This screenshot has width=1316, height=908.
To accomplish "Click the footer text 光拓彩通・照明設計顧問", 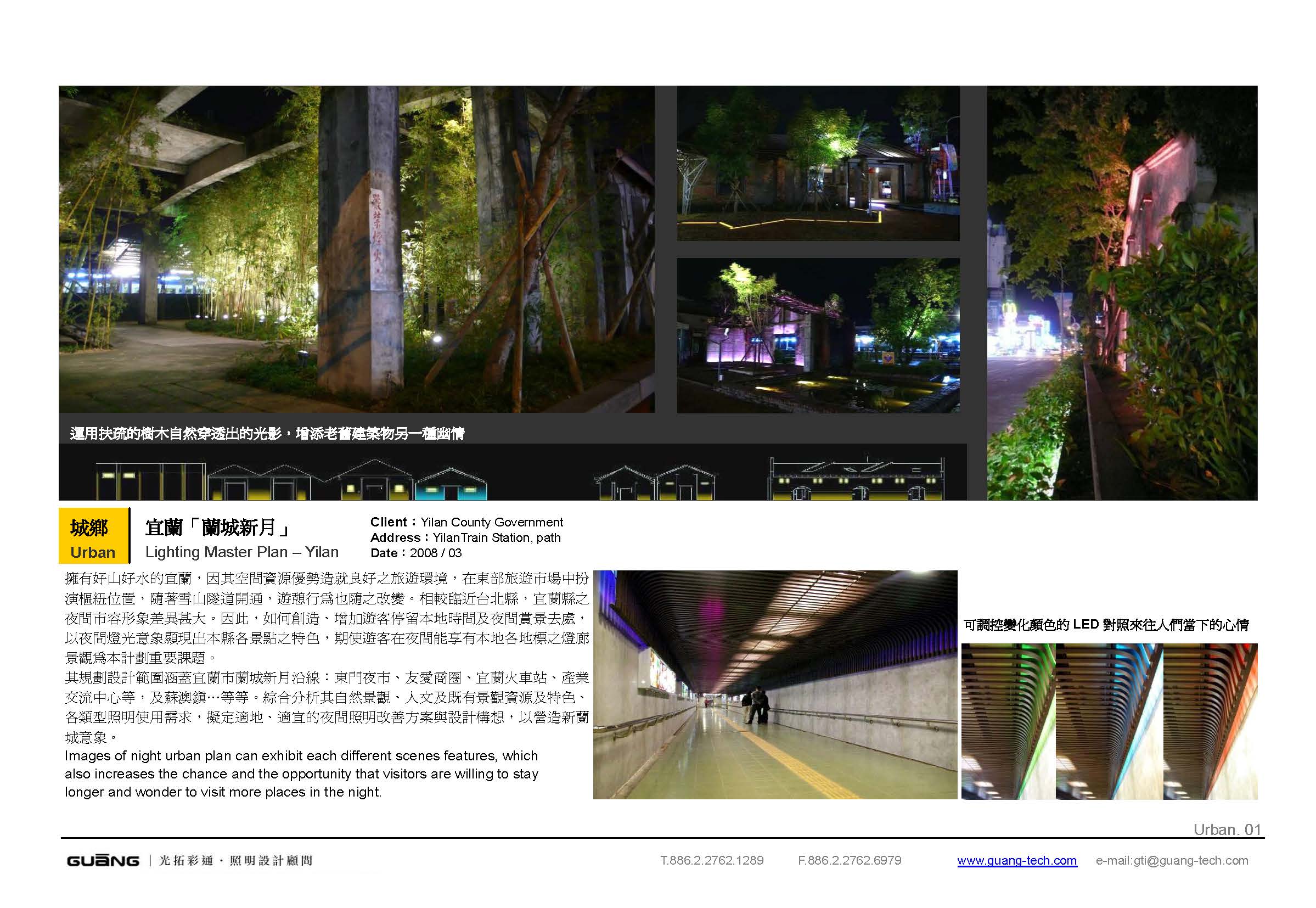I will point(235,861).
